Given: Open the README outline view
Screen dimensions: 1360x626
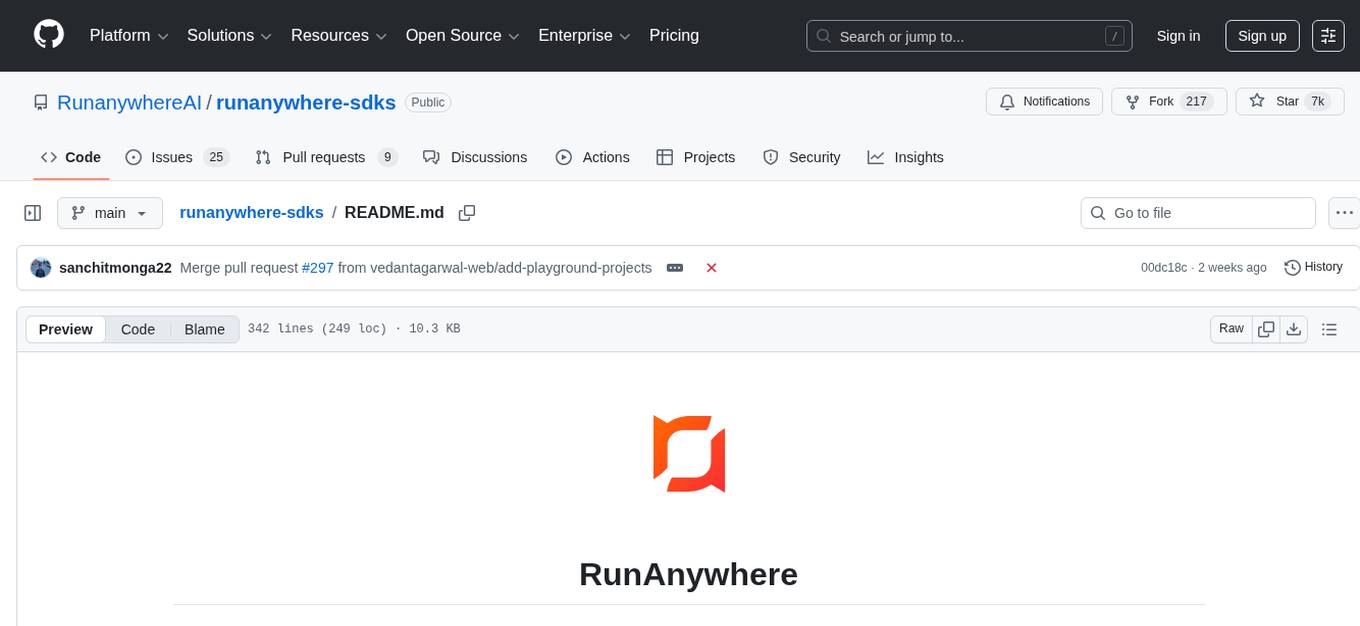Looking at the screenshot, I should [x=1329, y=328].
